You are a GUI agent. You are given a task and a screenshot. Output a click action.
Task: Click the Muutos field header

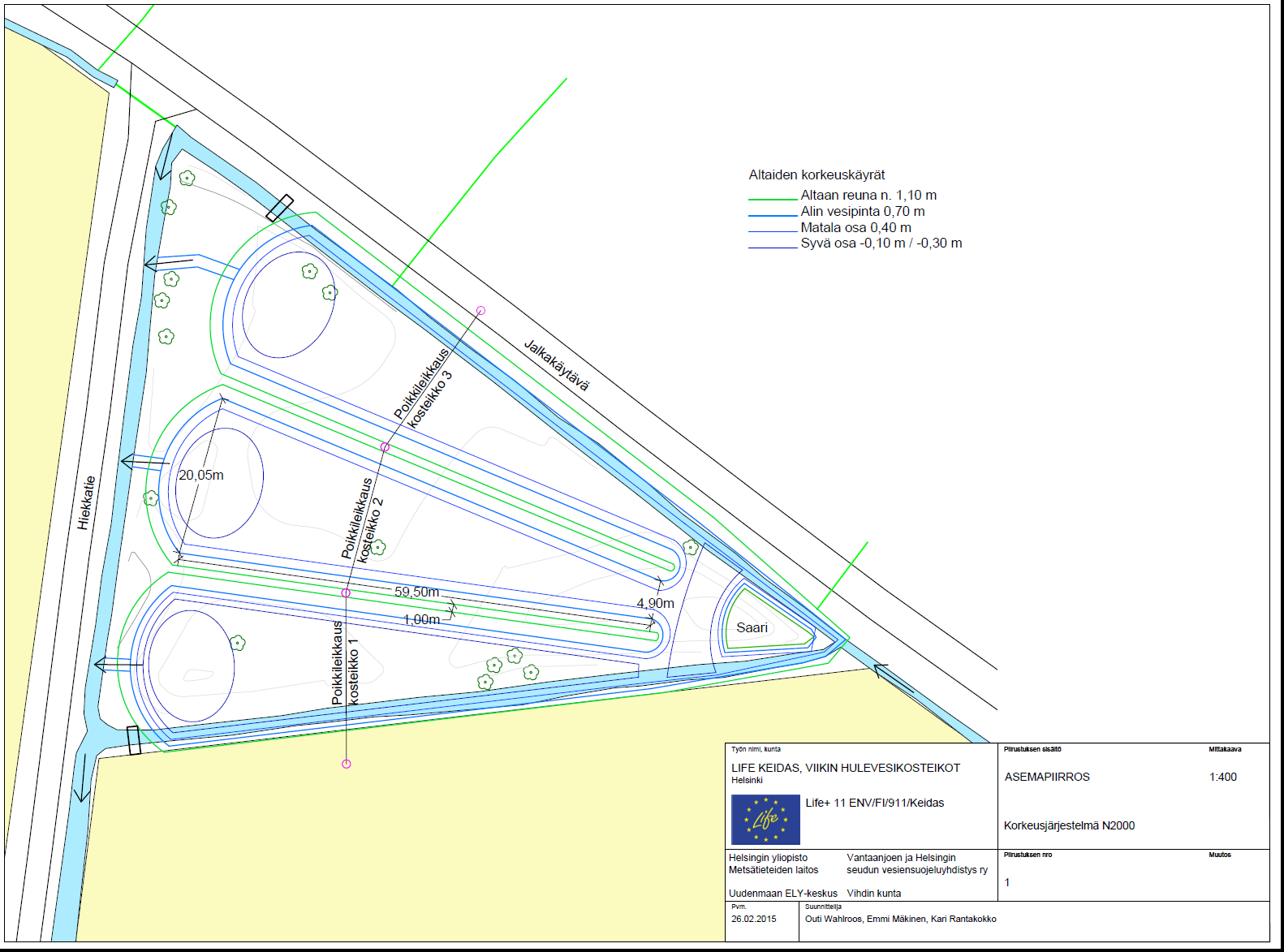click(1219, 855)
